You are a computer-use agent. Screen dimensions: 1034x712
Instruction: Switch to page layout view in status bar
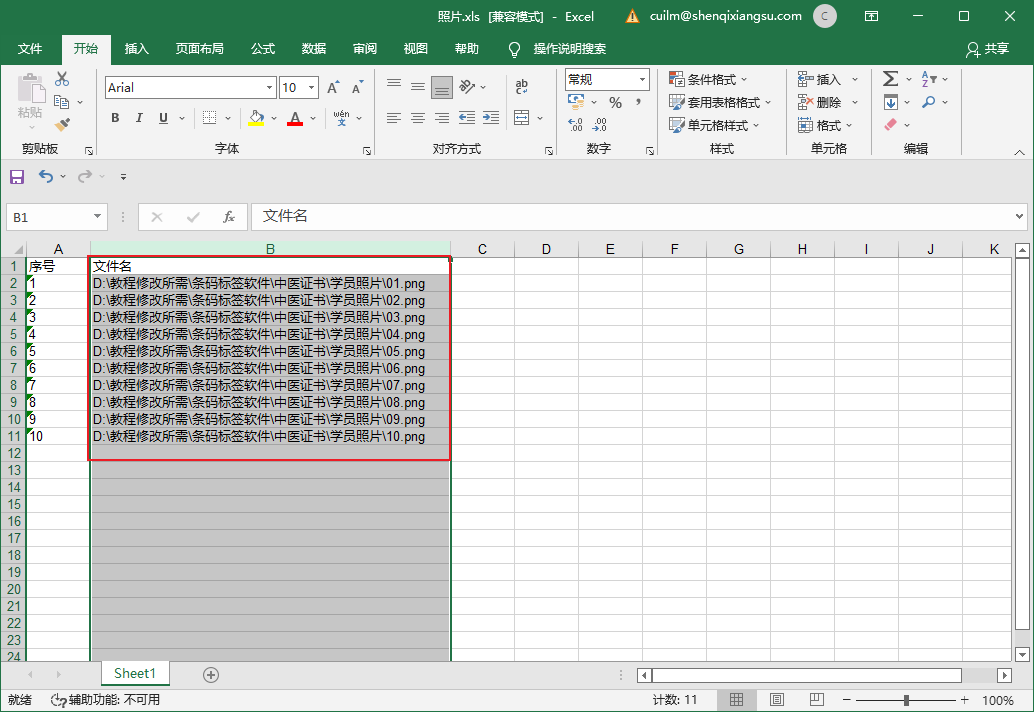pyautogui.click(x=776, y=700)
